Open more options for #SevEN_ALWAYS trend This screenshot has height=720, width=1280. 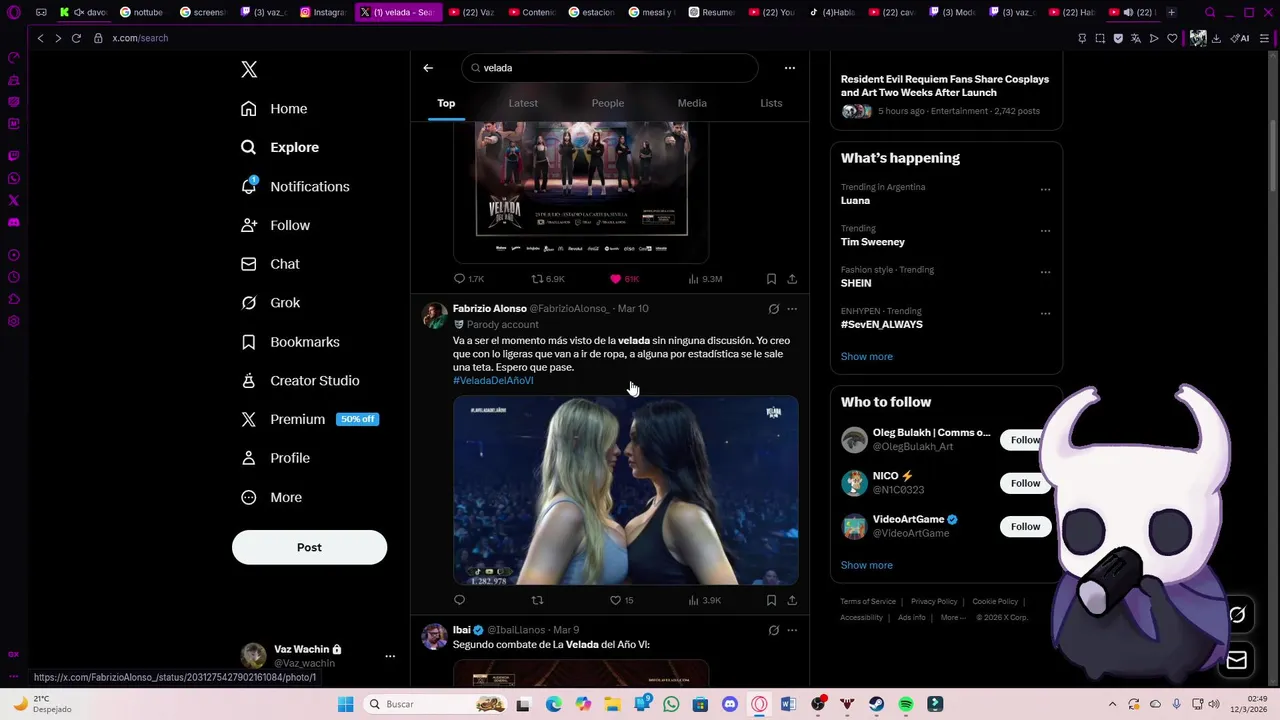click(x=1045, y=313)
